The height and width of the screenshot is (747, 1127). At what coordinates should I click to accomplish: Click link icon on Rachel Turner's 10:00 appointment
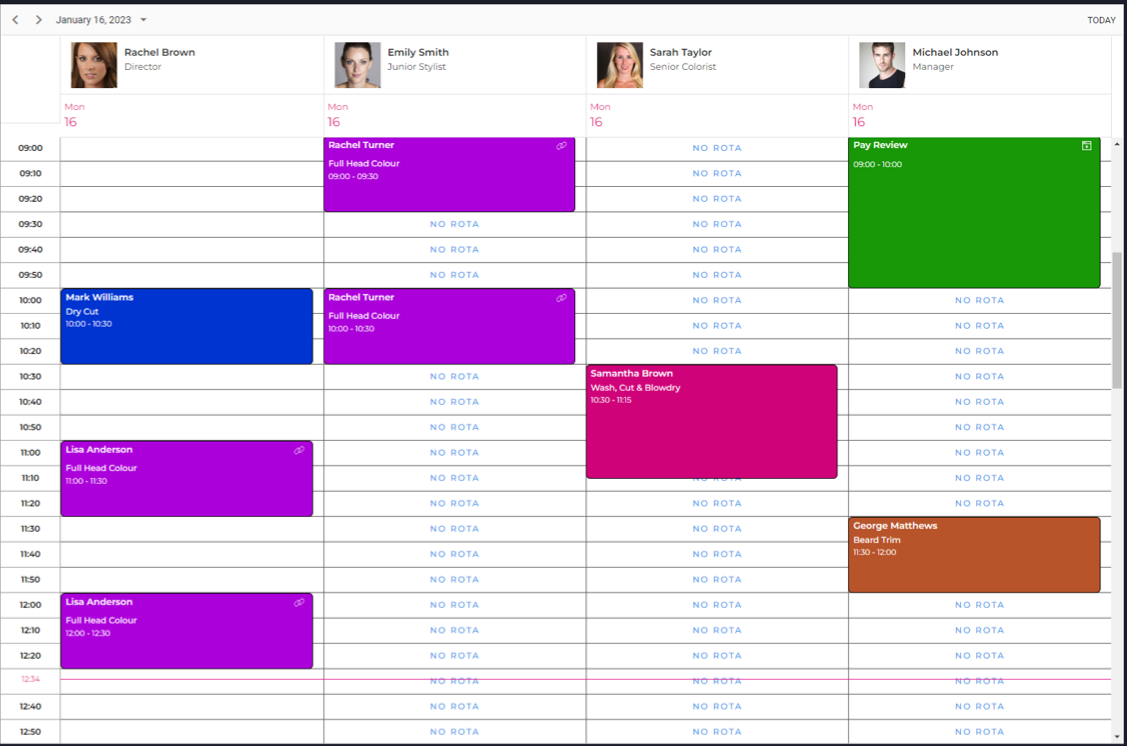(x=562, y=297)
